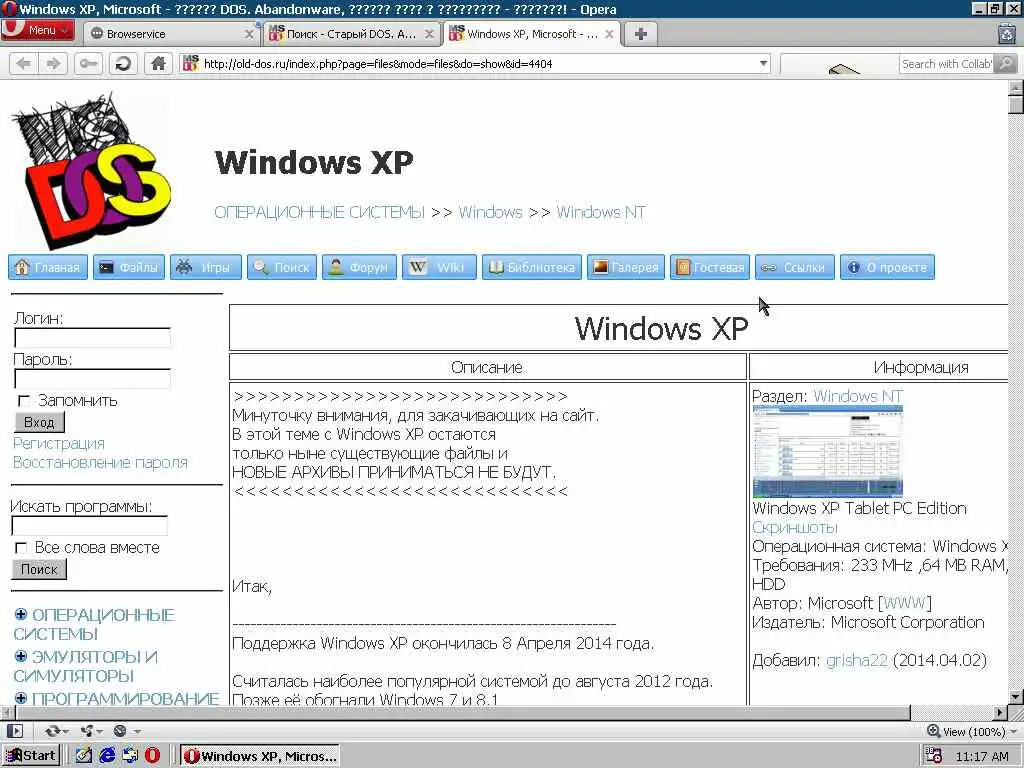Open the Скриншоты link

point(795,527)
